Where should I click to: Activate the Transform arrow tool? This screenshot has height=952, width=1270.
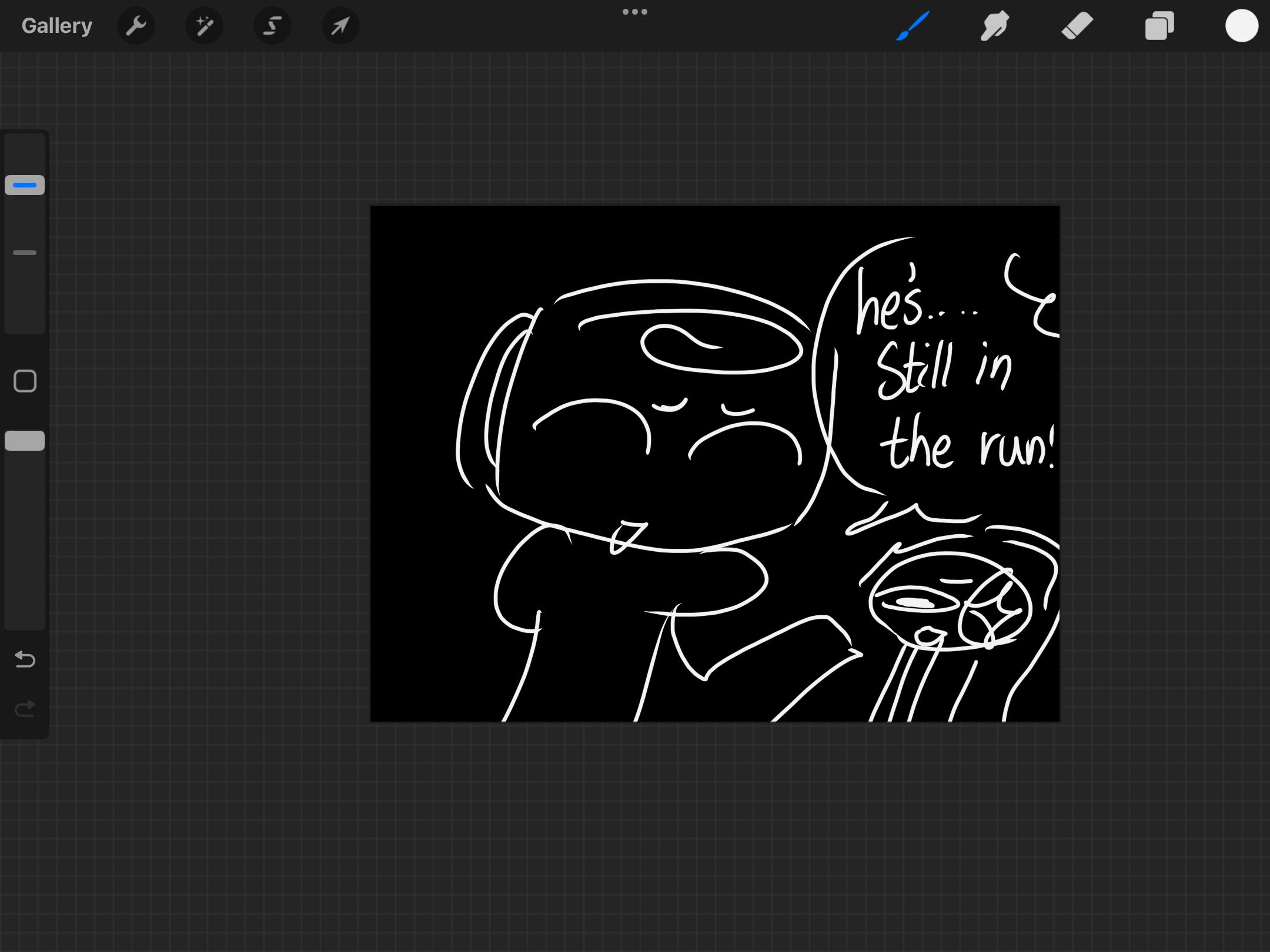pos(340,26)
